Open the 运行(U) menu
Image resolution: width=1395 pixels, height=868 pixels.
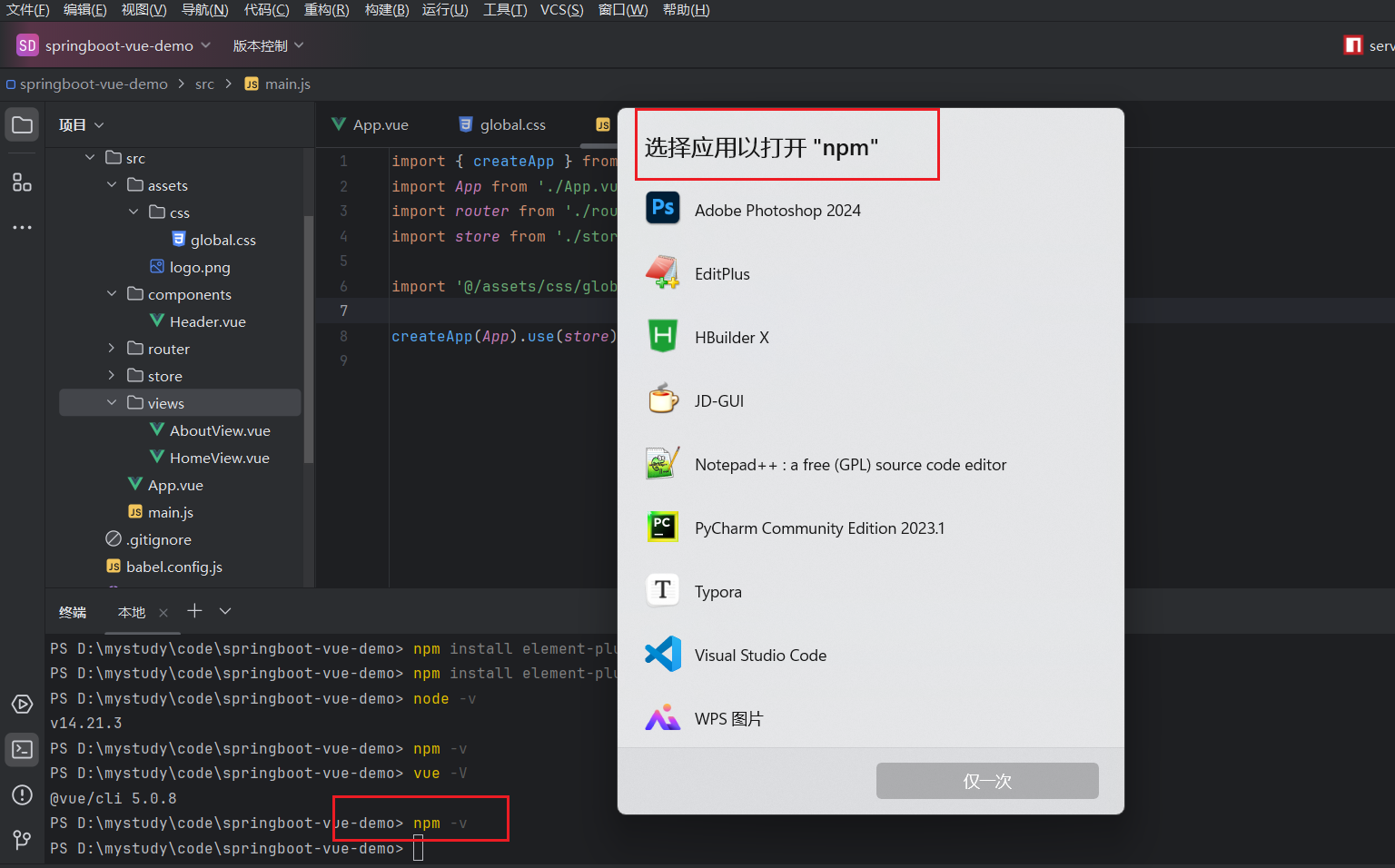click(445, 10)
